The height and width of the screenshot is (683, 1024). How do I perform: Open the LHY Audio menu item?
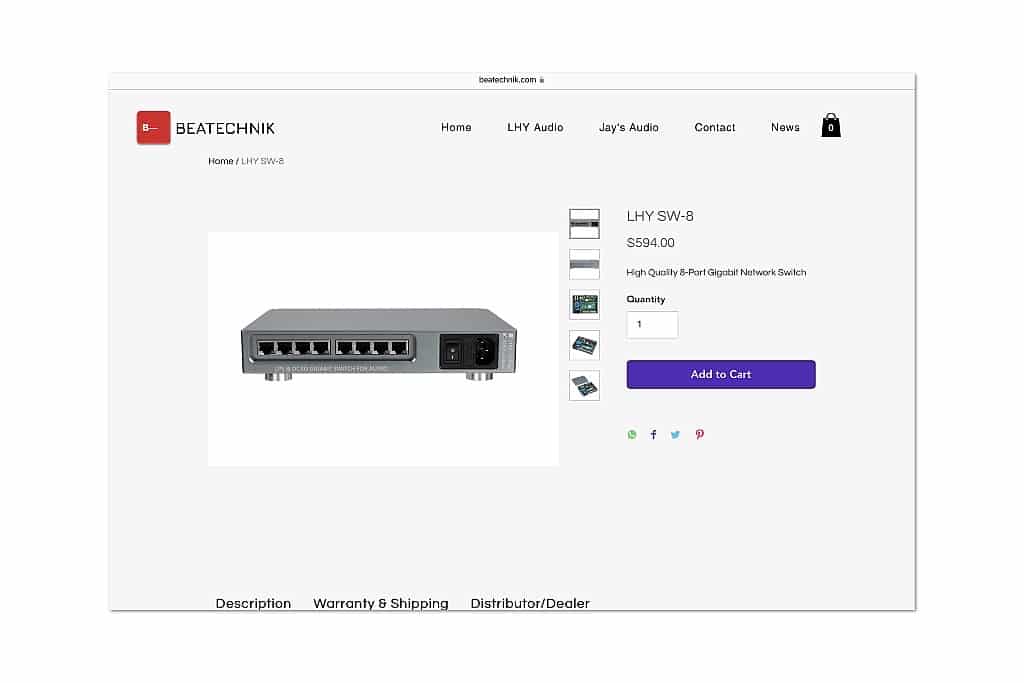click(535, 127)
